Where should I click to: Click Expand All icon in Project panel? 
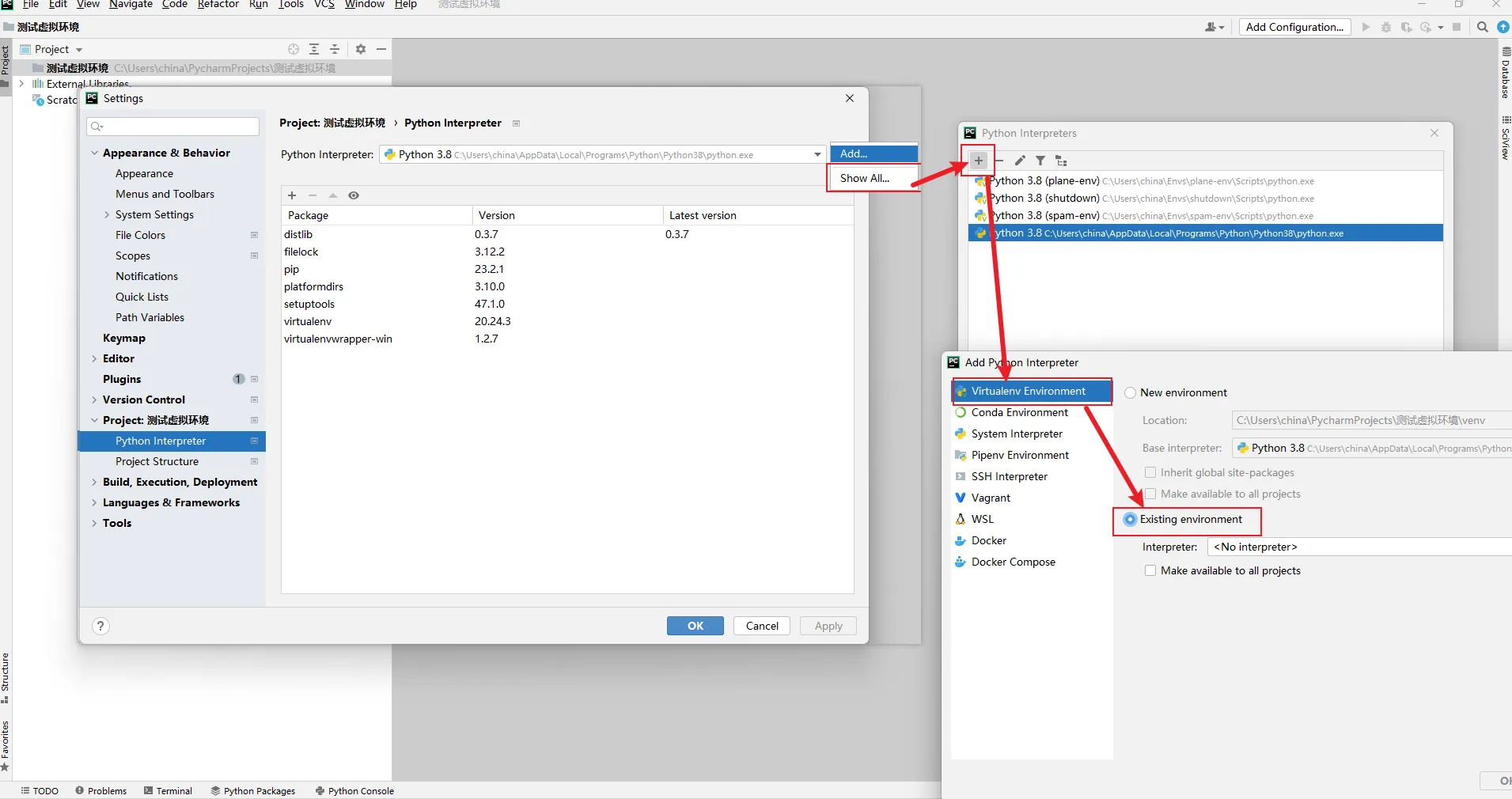pos(314,49)
